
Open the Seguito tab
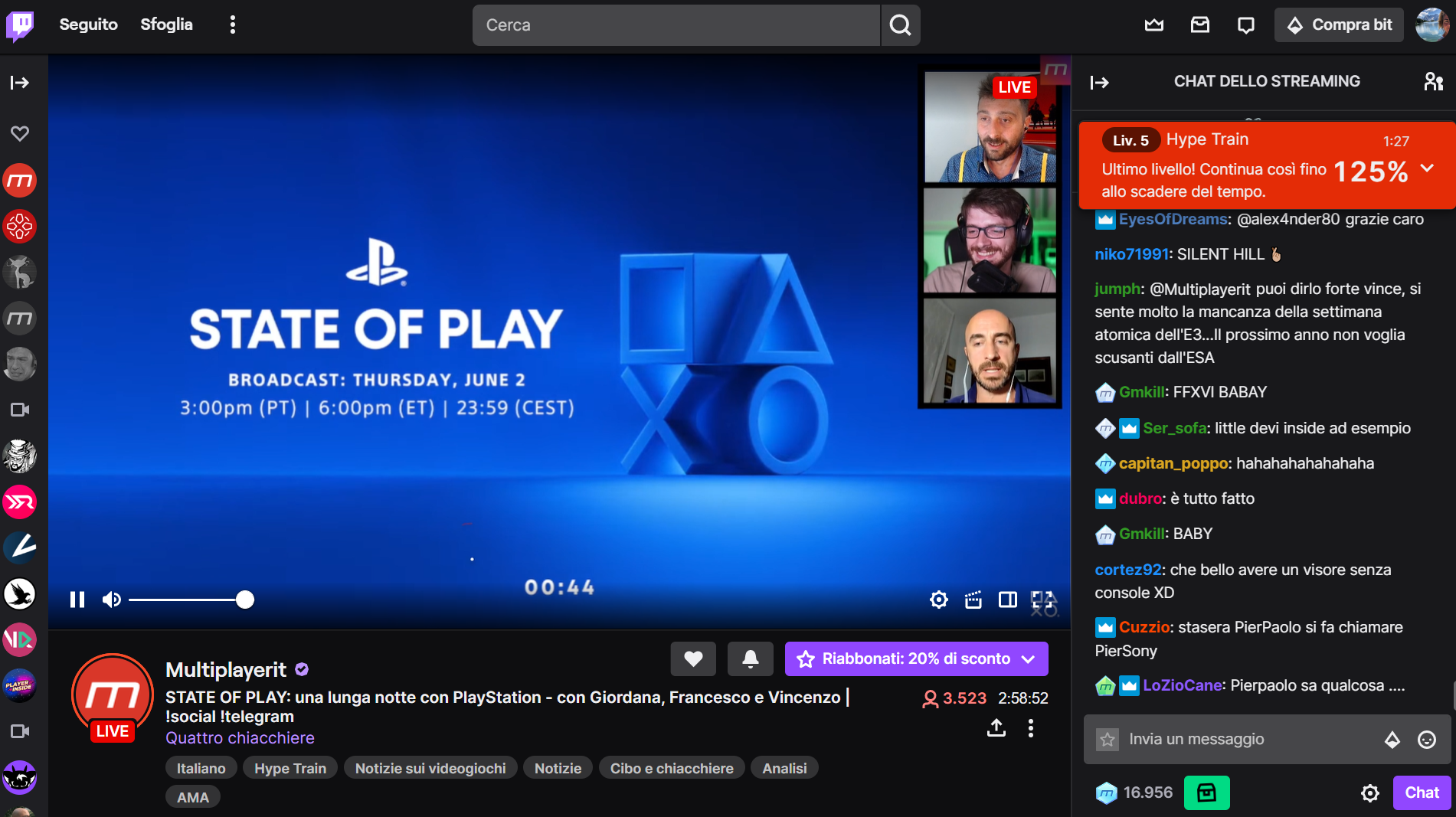(89, 25)
